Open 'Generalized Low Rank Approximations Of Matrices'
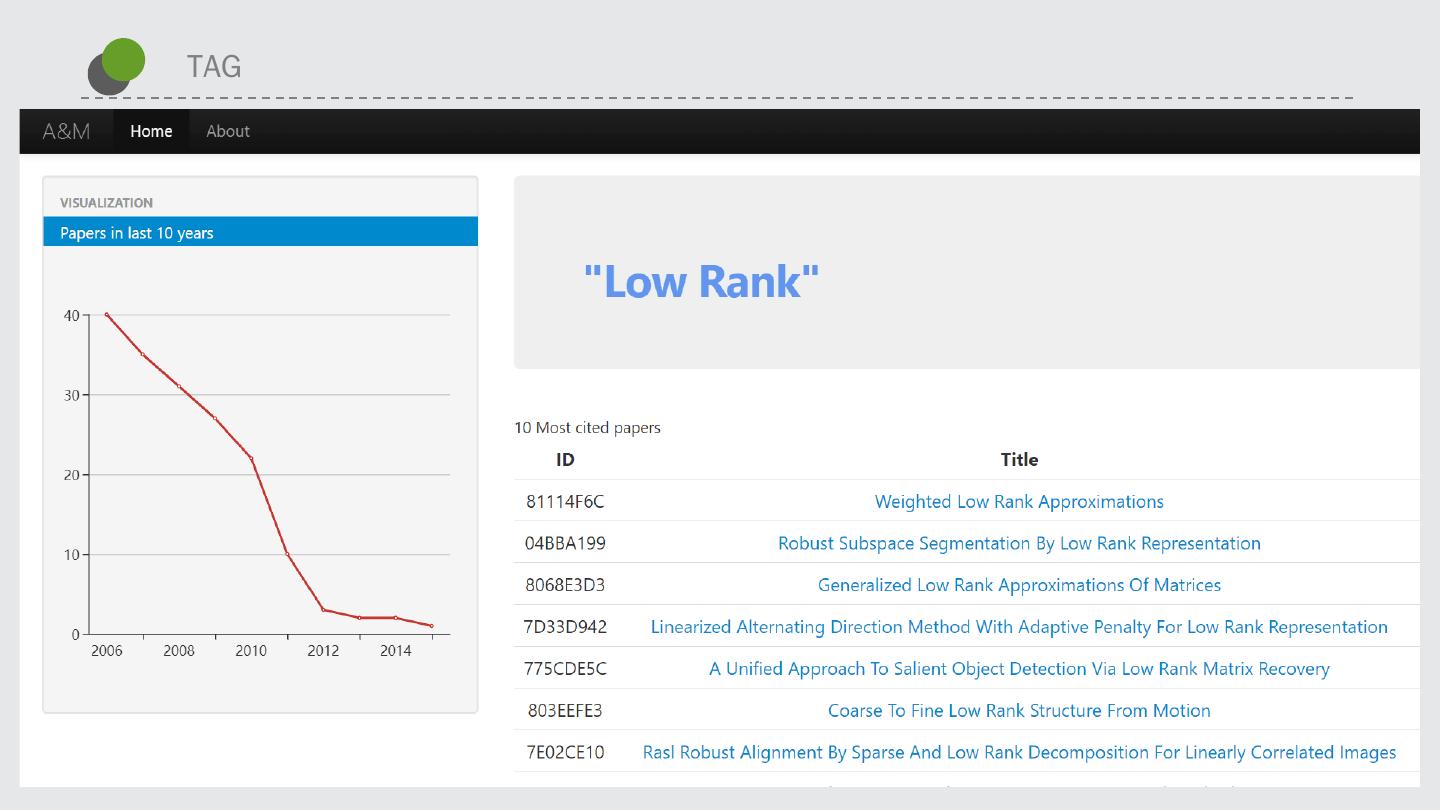Viewport: 1440px width, 810px height. click(x=1018, y=586)
